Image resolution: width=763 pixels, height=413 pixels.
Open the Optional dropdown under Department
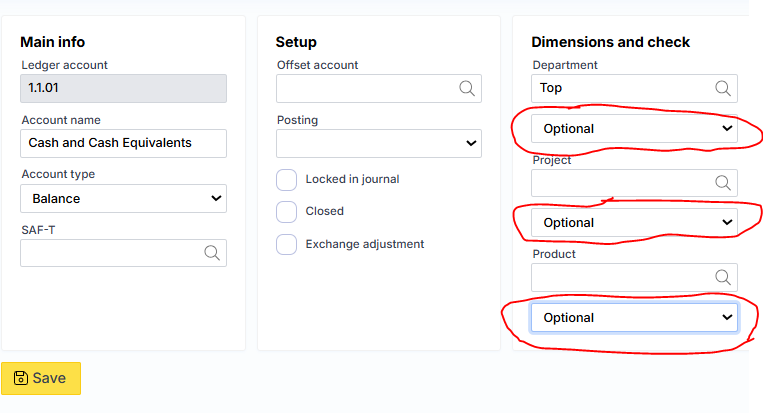634,128
